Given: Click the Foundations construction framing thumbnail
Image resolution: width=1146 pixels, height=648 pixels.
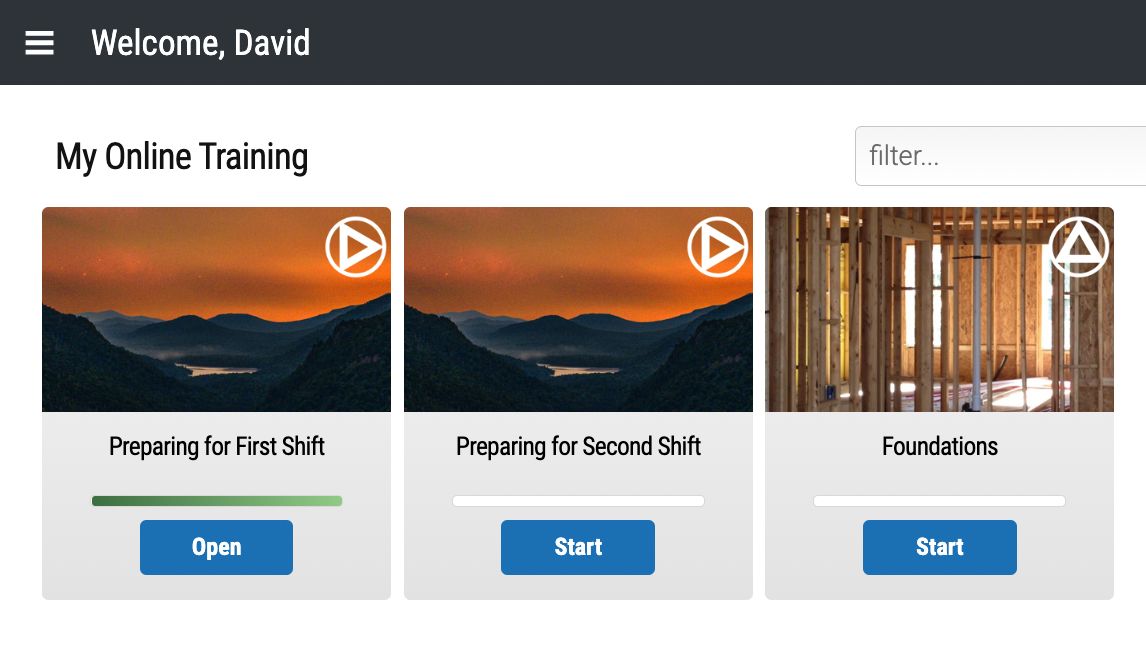Looking at the screenshot, I should click(x=939, y=310).
